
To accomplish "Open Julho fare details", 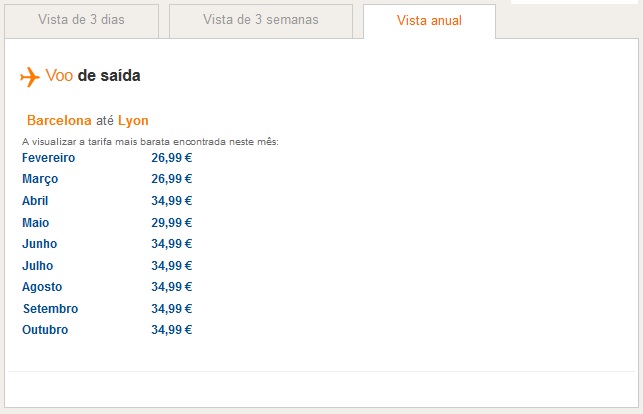I will coord(37,266).
